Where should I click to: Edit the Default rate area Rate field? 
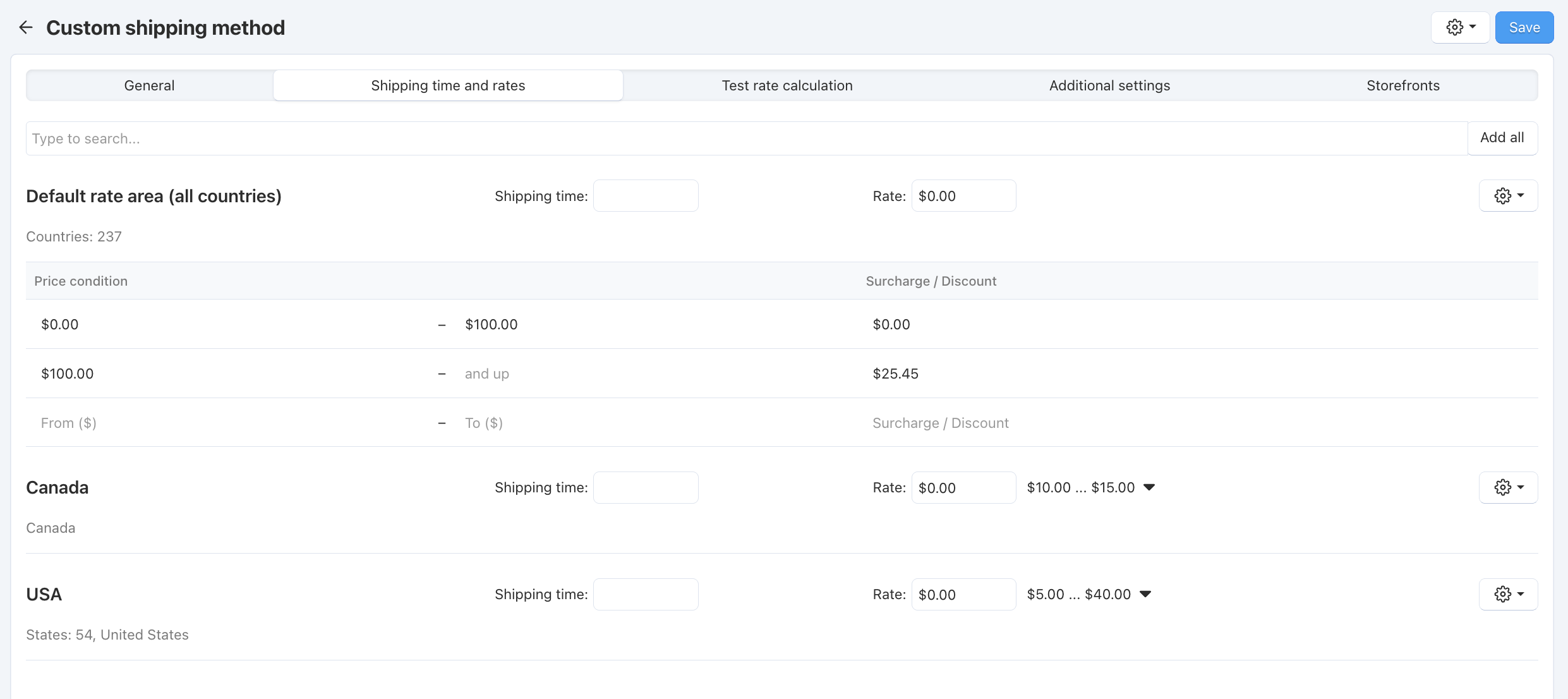[963, 196]
